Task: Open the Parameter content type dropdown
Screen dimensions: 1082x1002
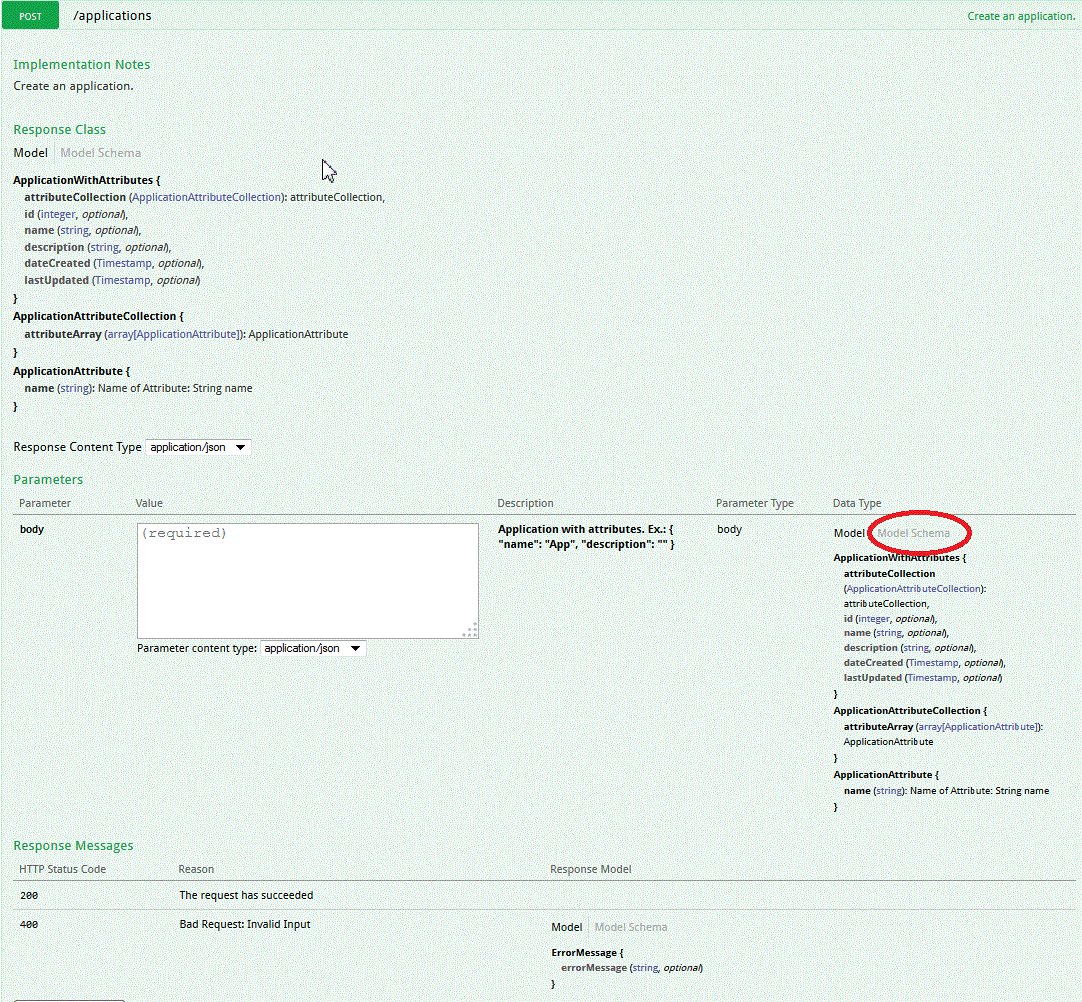Action: click(311, 648)
